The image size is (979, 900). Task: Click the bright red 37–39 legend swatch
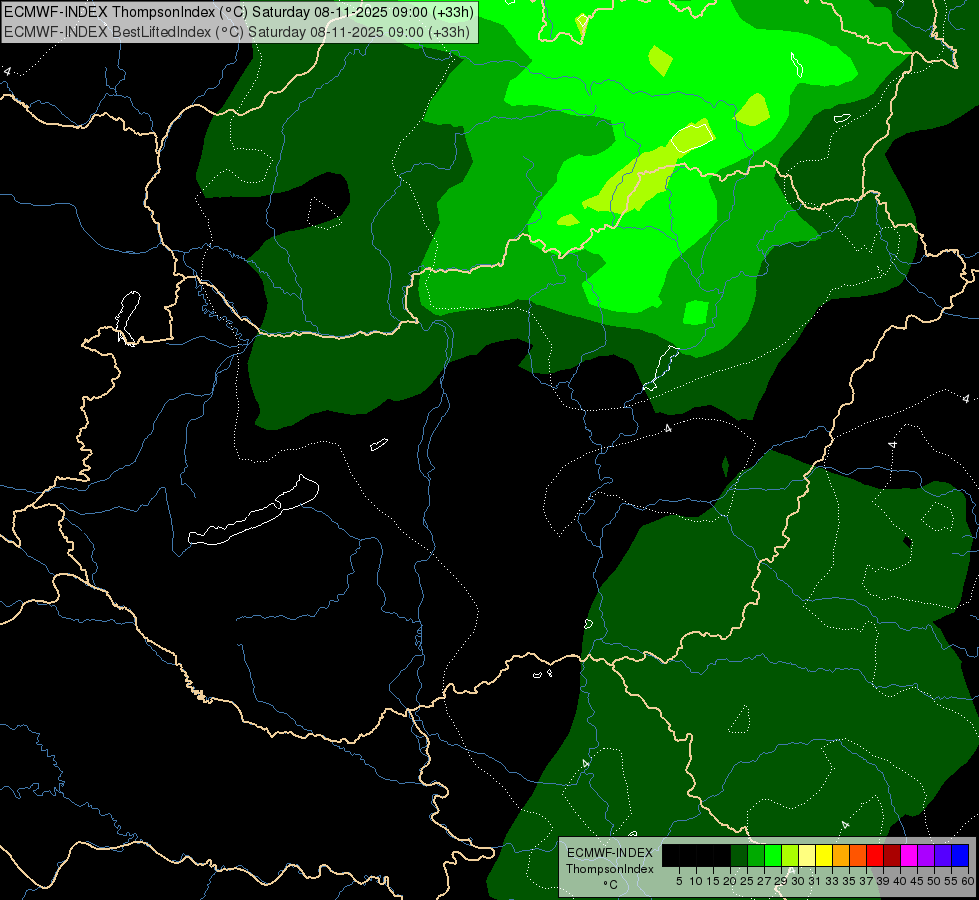(x=875, y=855)
